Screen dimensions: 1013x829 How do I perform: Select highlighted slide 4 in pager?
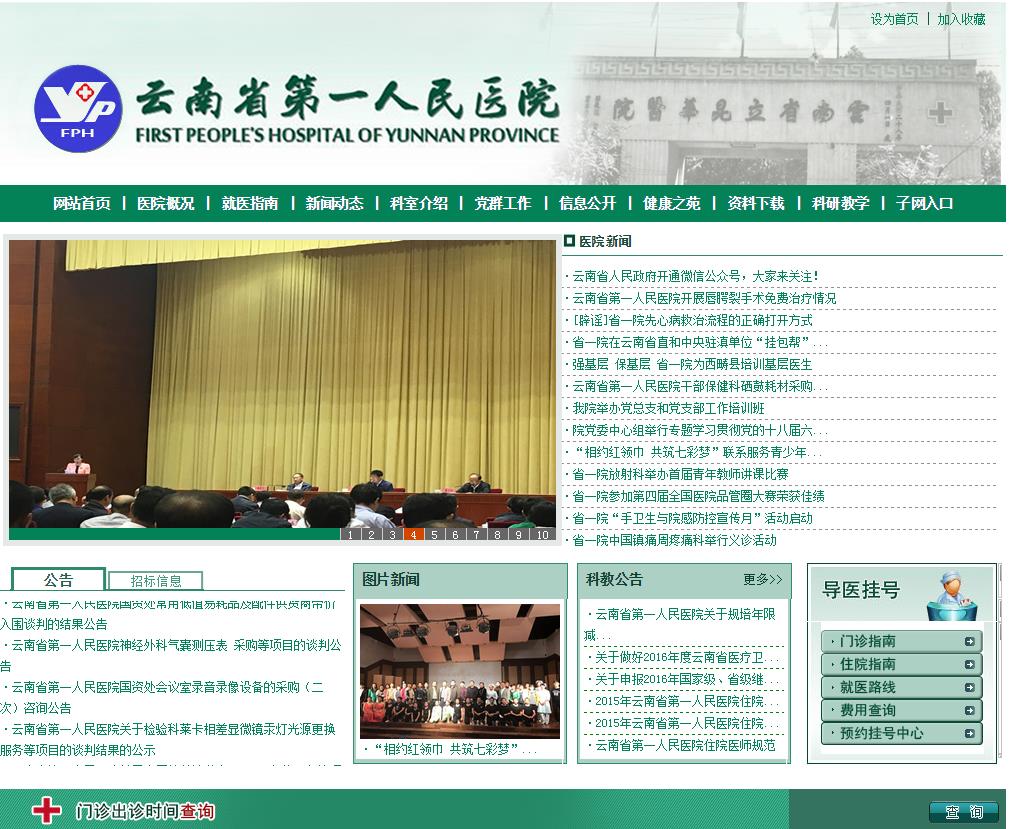pyautogui.click(x=413, y=534)
